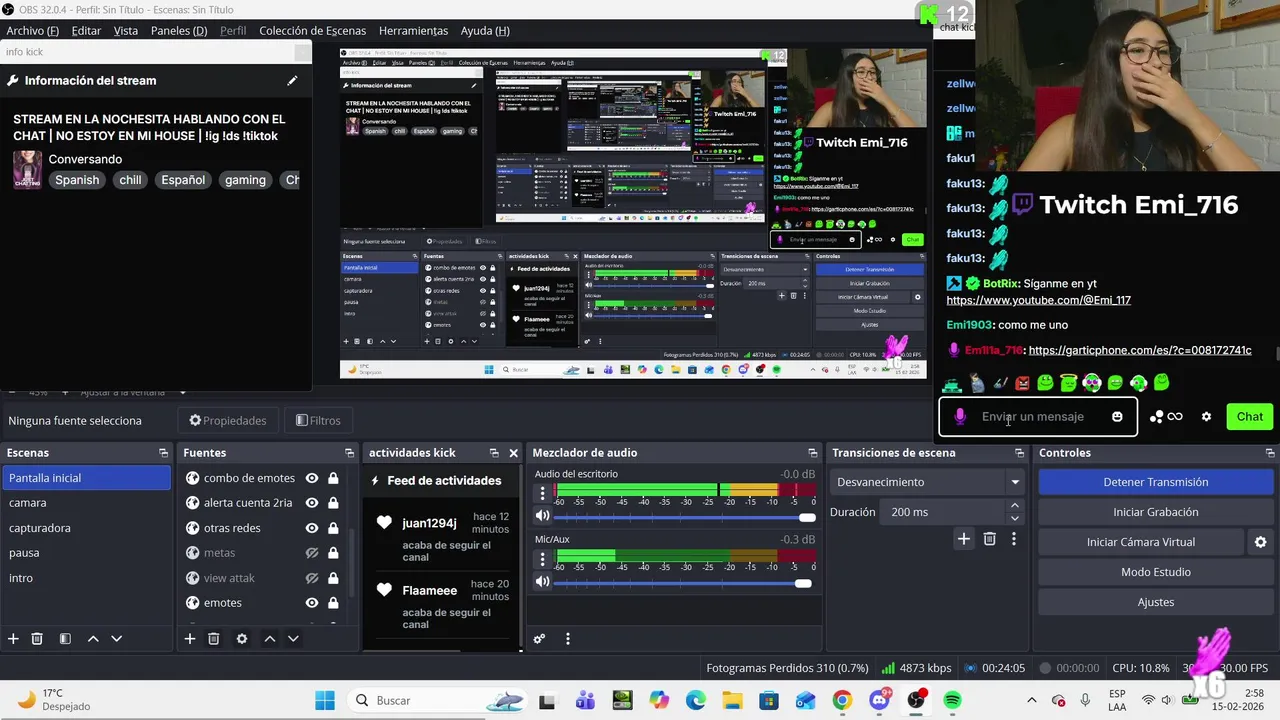Open chat settings gear icon
This screenshot has height=720, width=1280.
click(x=1206, y=416)
